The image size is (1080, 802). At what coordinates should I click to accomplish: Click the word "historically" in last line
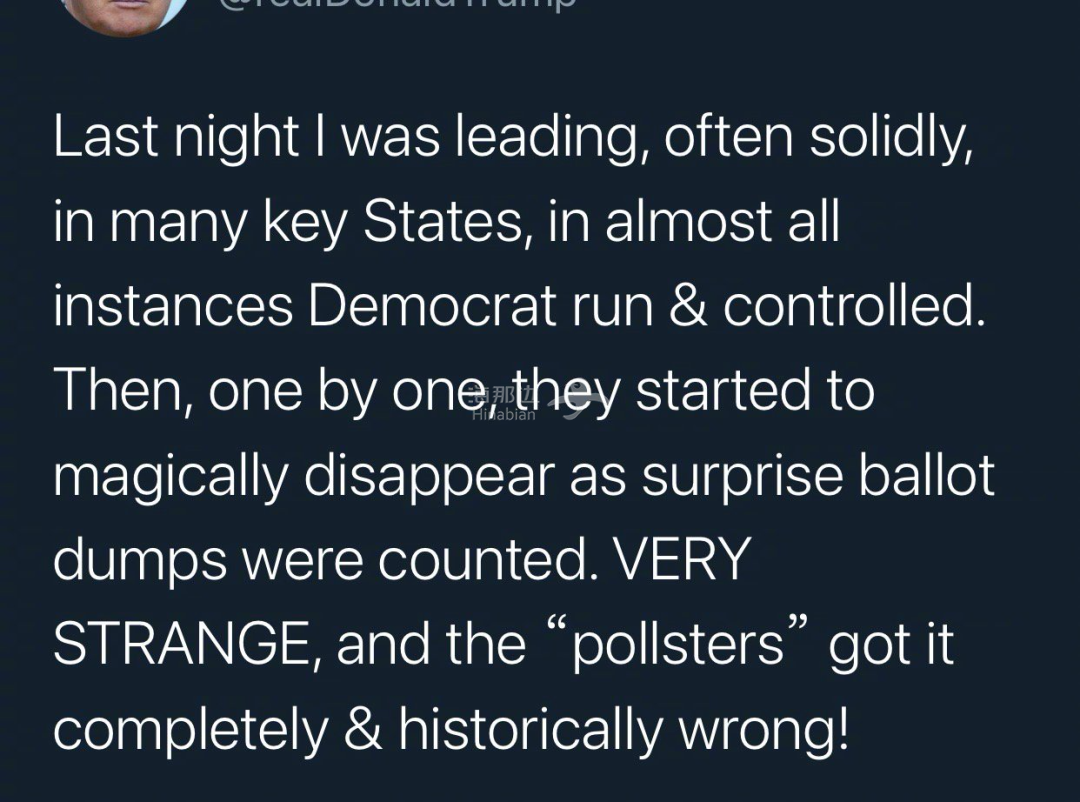point(530,729)
